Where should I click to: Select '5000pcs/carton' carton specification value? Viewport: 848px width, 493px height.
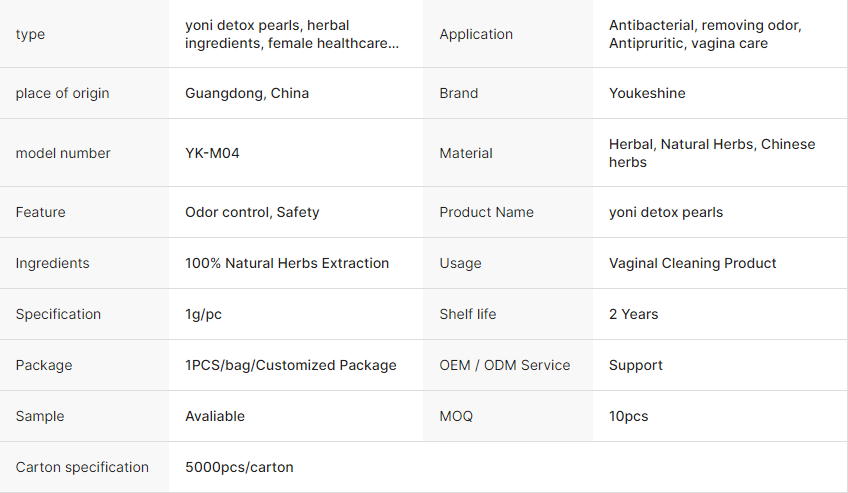239,467
